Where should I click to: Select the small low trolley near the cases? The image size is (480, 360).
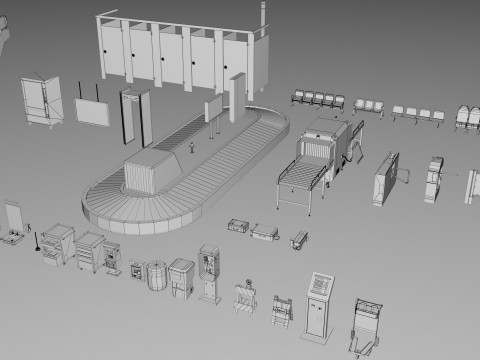coord(299,239)
